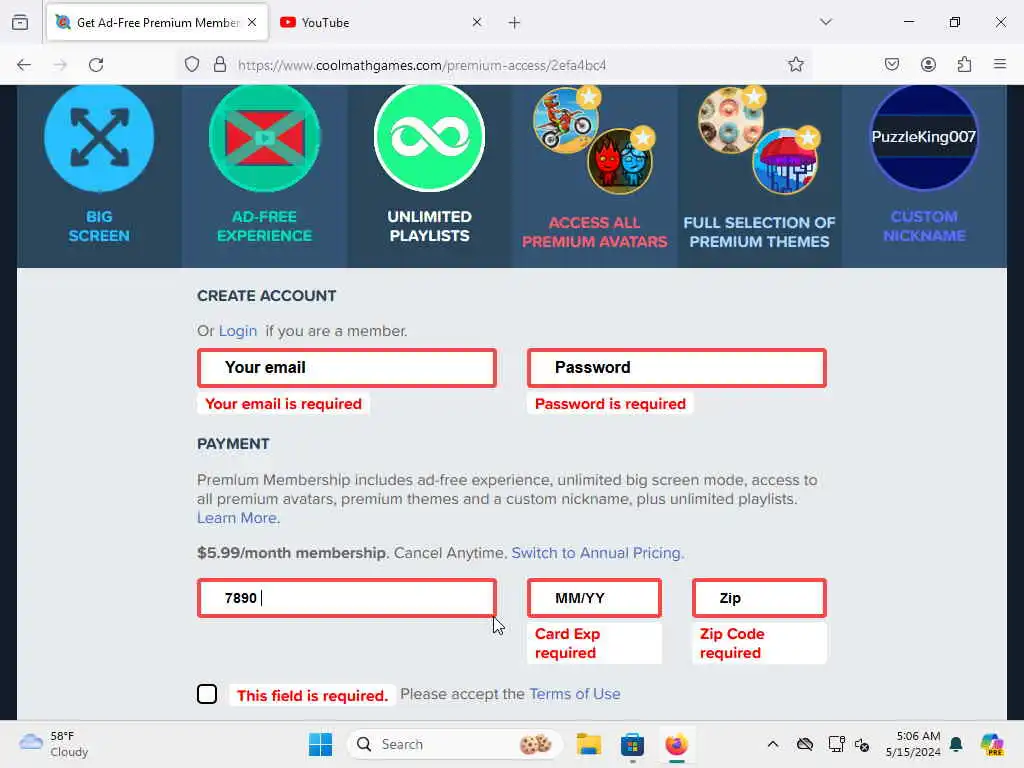Bookmark this page with the star icon

(795, 64)
